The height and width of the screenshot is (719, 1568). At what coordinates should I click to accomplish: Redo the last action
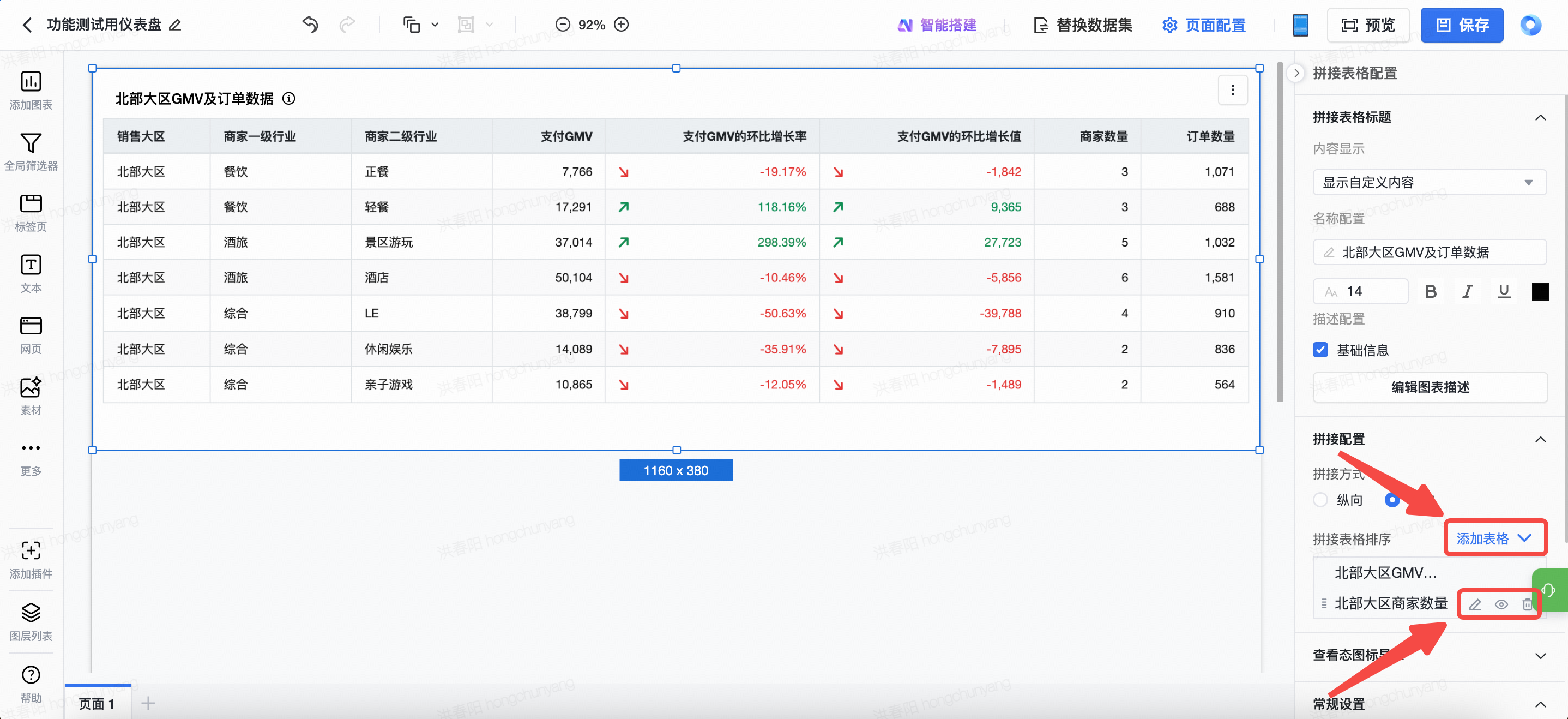347,25
